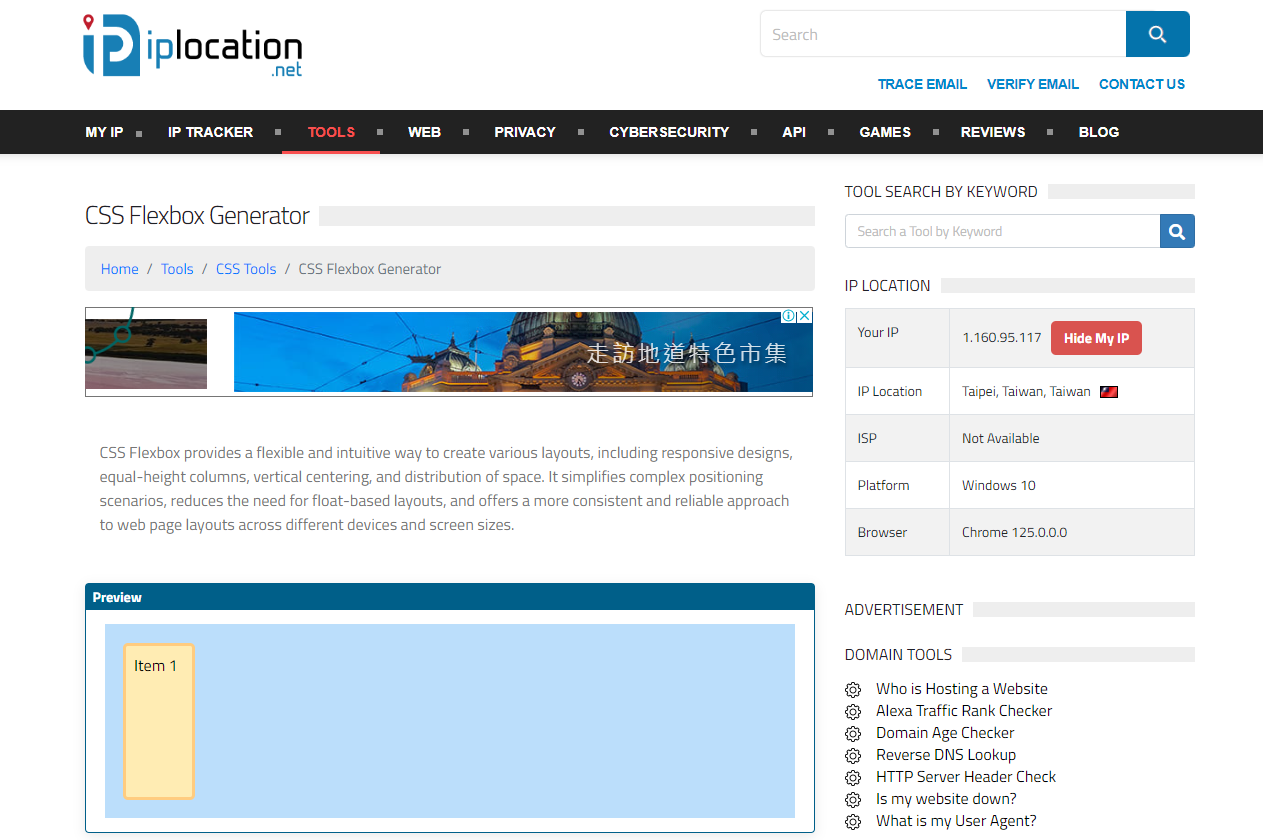Click the ad info icon on the banner
The height and width of the screenshot is (840, 1263).
tap(789, 316)
